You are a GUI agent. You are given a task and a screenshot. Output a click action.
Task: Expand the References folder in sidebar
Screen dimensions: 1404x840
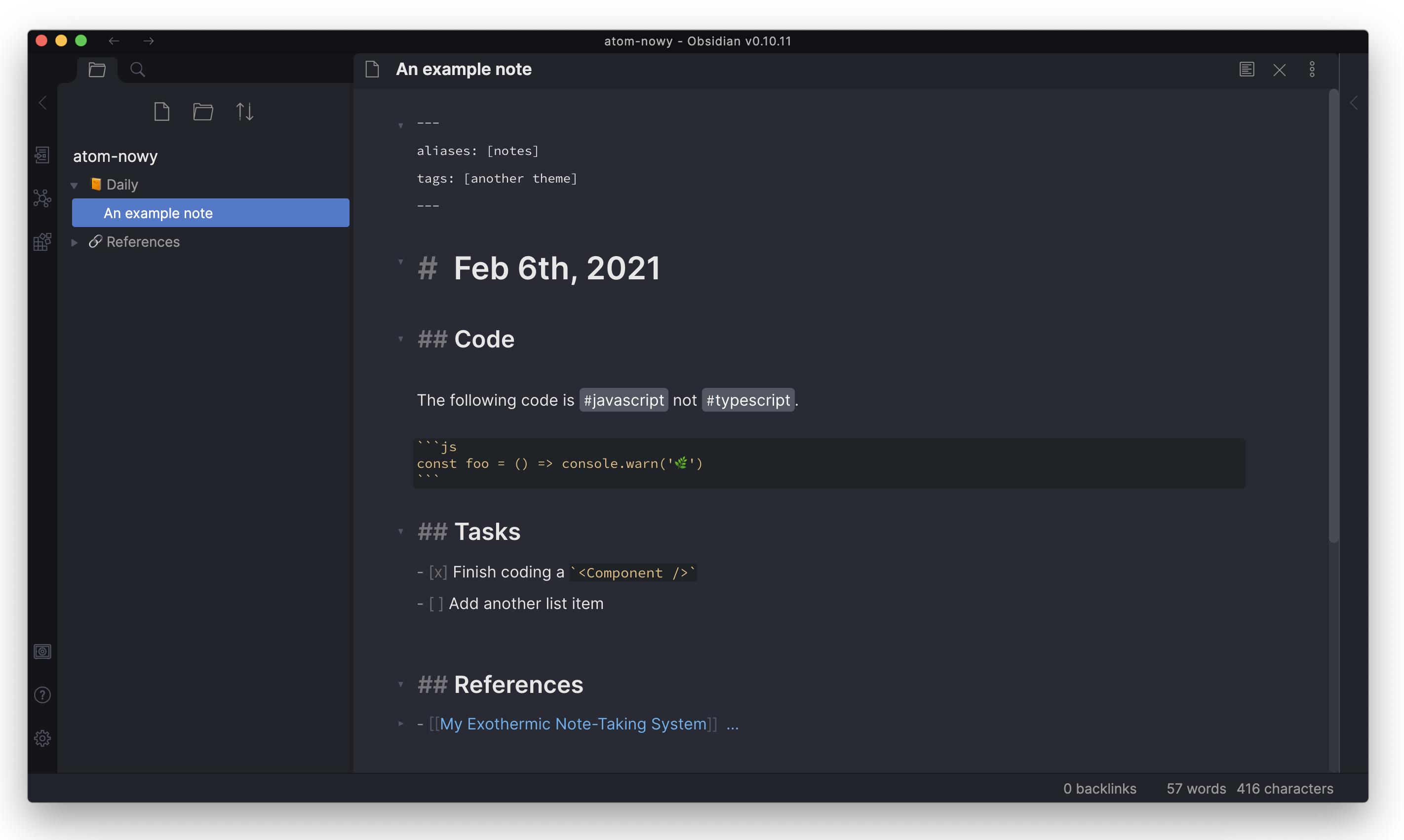tap(74, 242)
